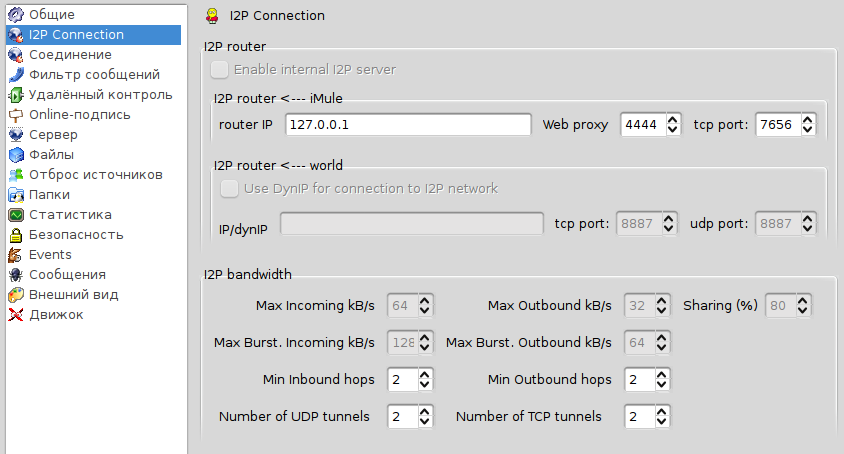Screen dimensions: 844x454
Task: Select the Движок category label
Action: [x=56, y=315]
